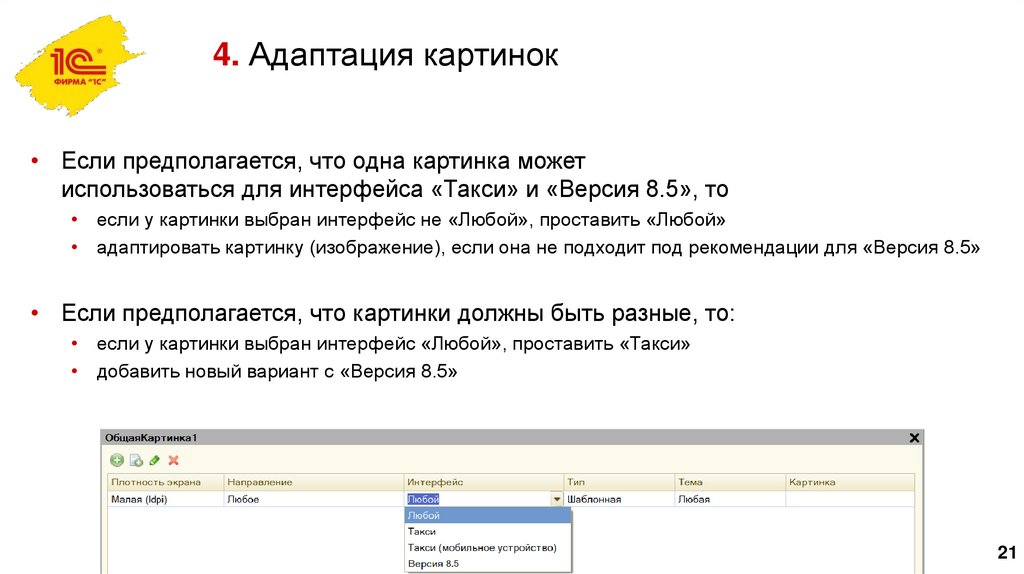This screenshot has height=574, width=1024.
Task: Click the 'ОбщаяКартинка1' window title
Action: click(151, 438)
